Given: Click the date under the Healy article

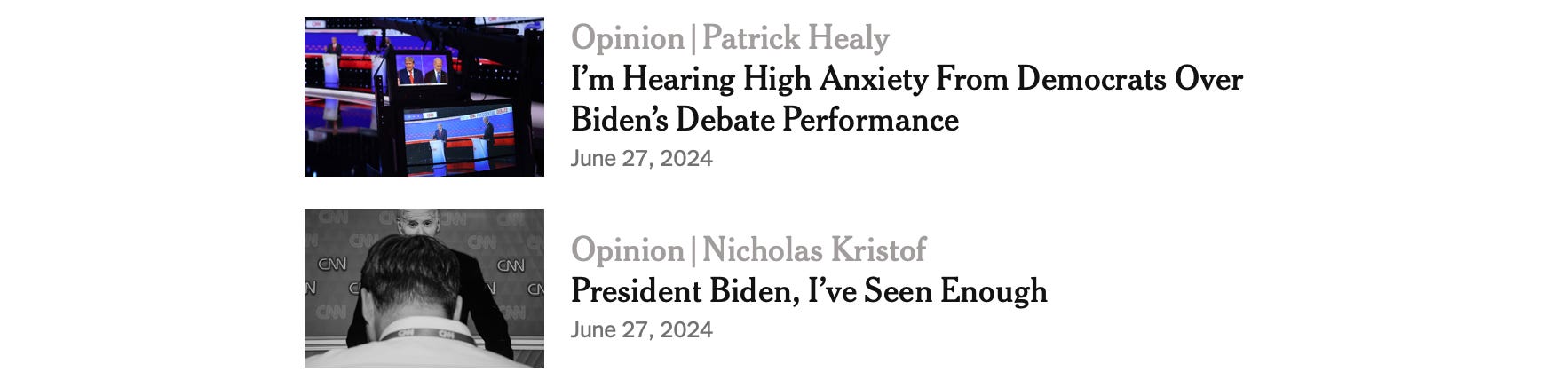Looking at the screenshot, I should click(641, 159).
